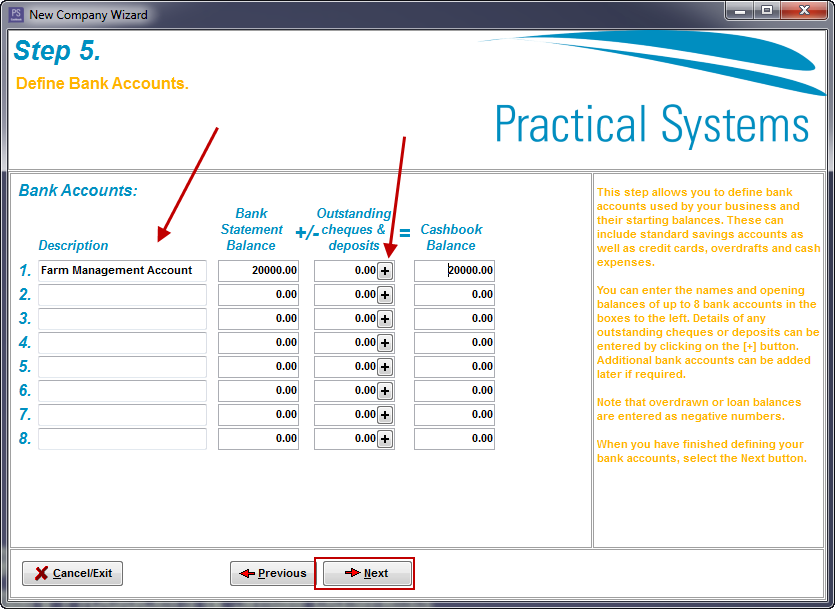Click row 5 outstanding cheques amount field
The height and width of the screenshot is (609, 835).
pyautogui.click(x=346, y=367)
